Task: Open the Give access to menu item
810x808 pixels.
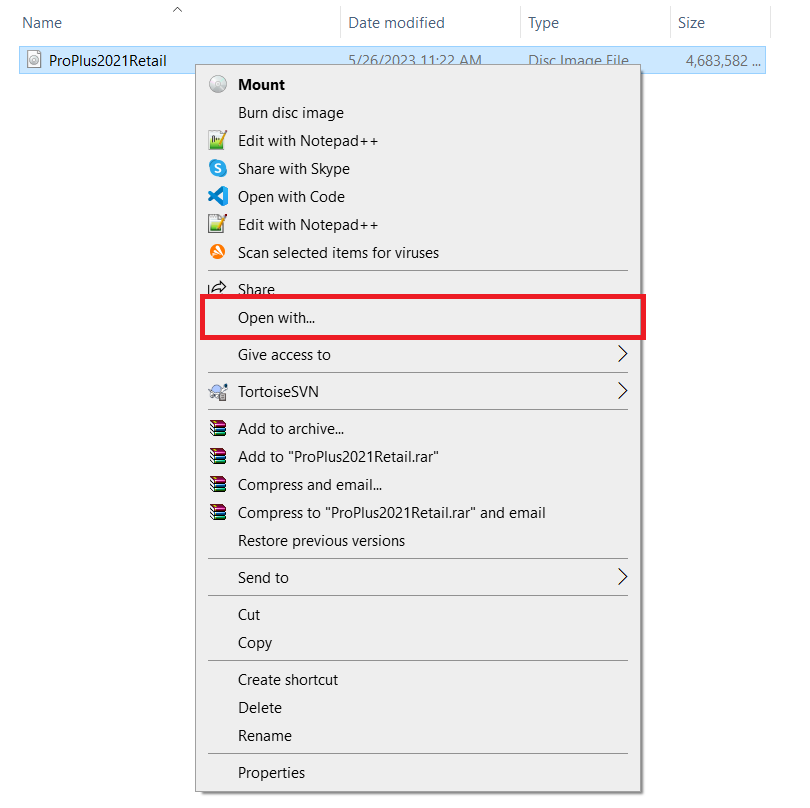Action: (418, 354)
